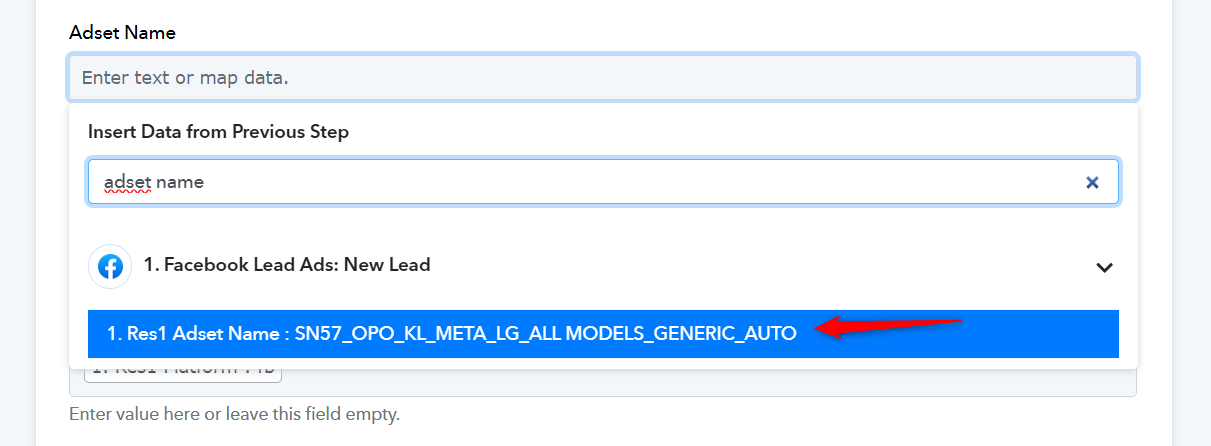Click the Facebook logo icon
The width and height of the screenshot is (1211, 446).
pos(111,267)
